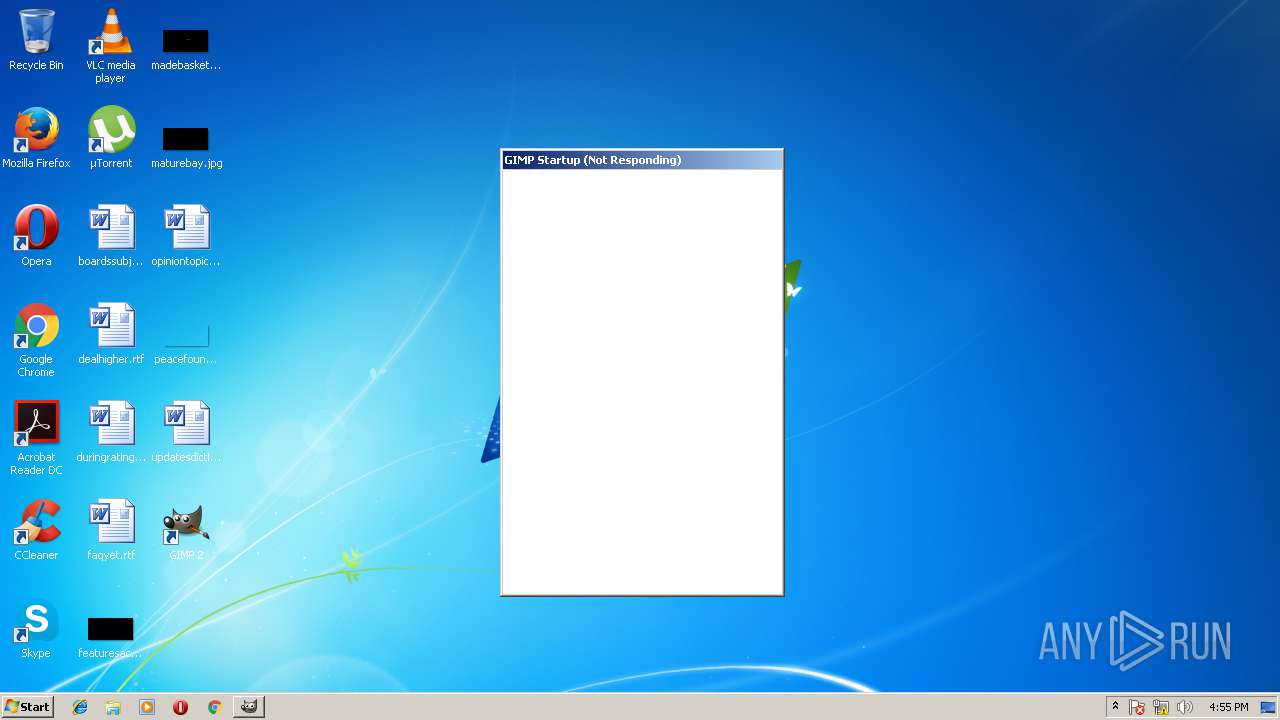Launch Opera from the taskbar
The image size is (1280, 720).
181,707
